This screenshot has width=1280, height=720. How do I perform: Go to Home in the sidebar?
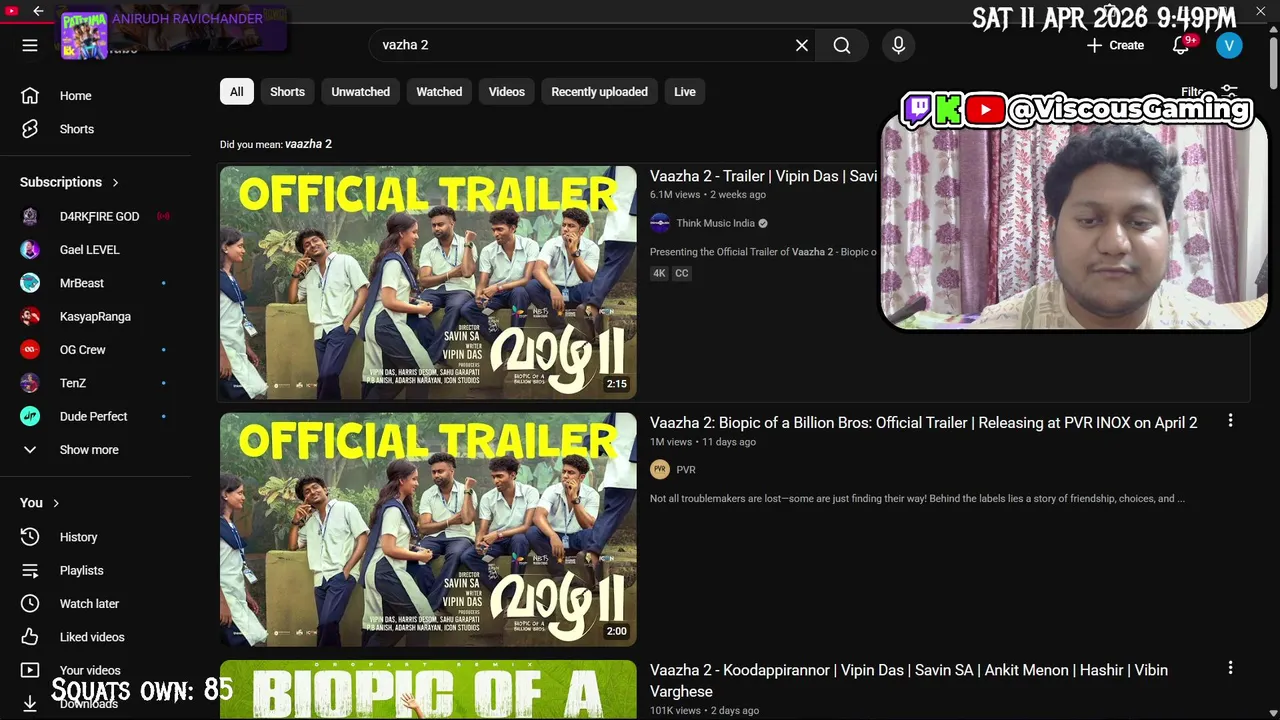coord(96,96)
